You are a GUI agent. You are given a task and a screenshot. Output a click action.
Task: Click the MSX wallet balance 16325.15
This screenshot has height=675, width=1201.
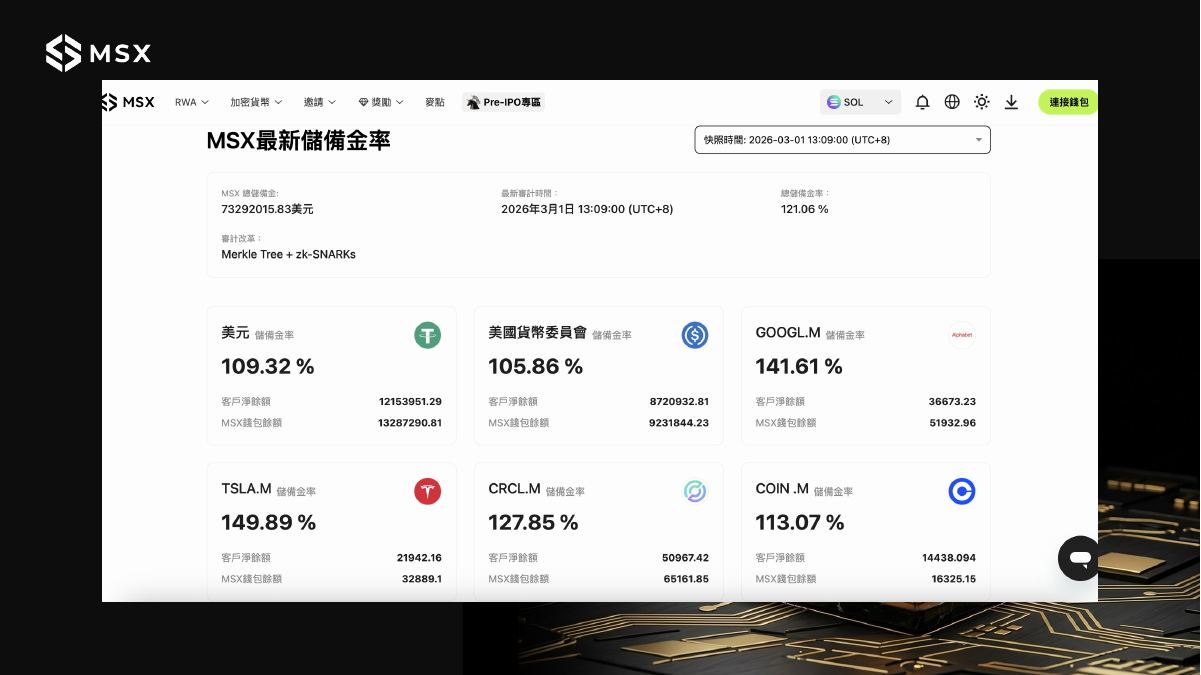(953, 579)
